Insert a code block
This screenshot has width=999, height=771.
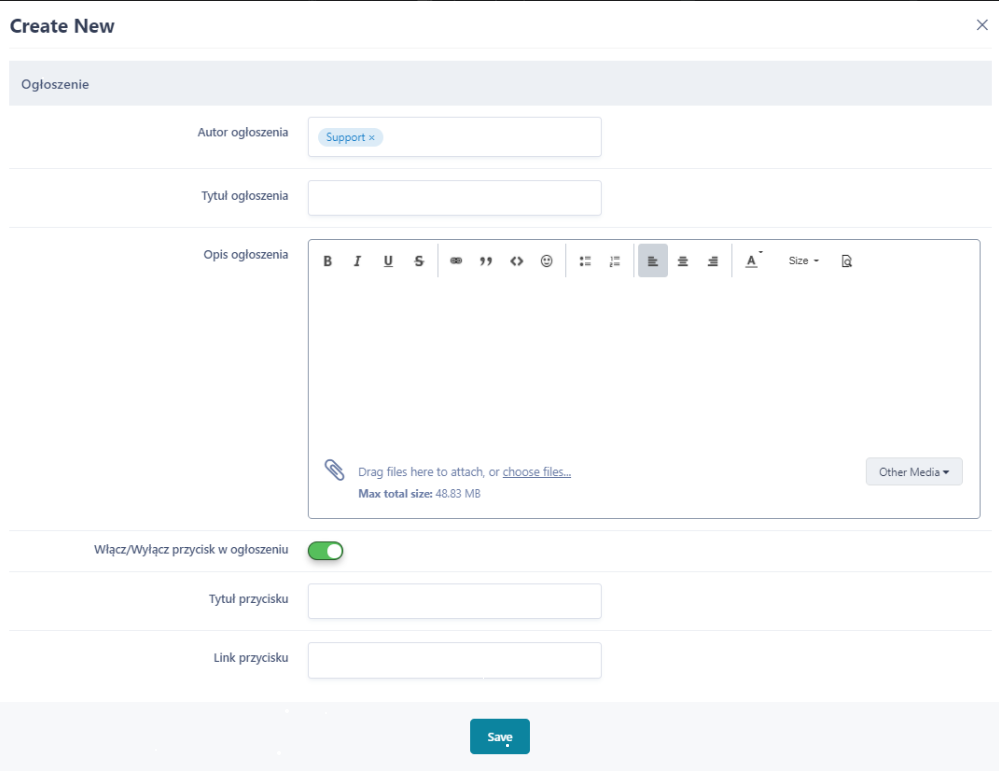pyautogui.click(x=517, y=261)
